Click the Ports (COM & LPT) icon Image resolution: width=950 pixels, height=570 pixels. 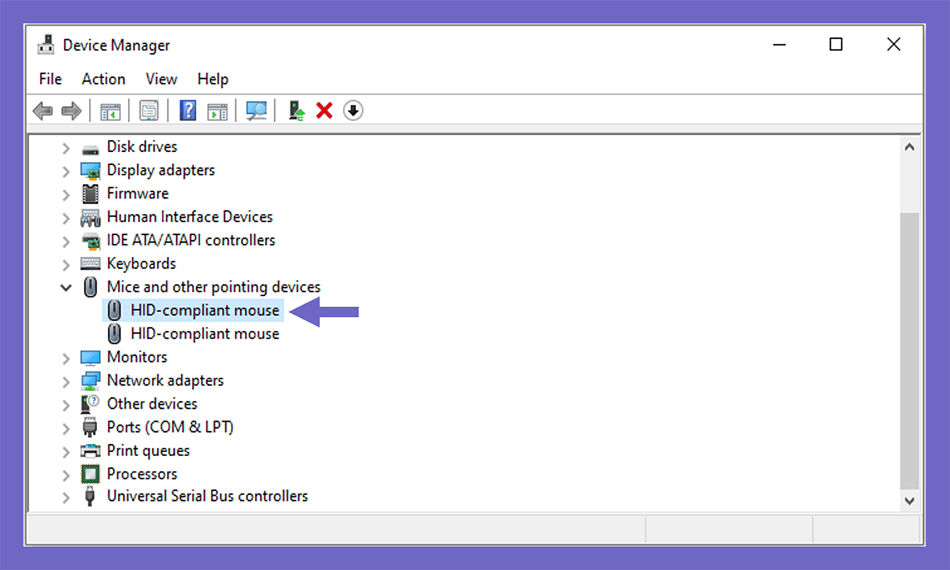tap(90, 427)
